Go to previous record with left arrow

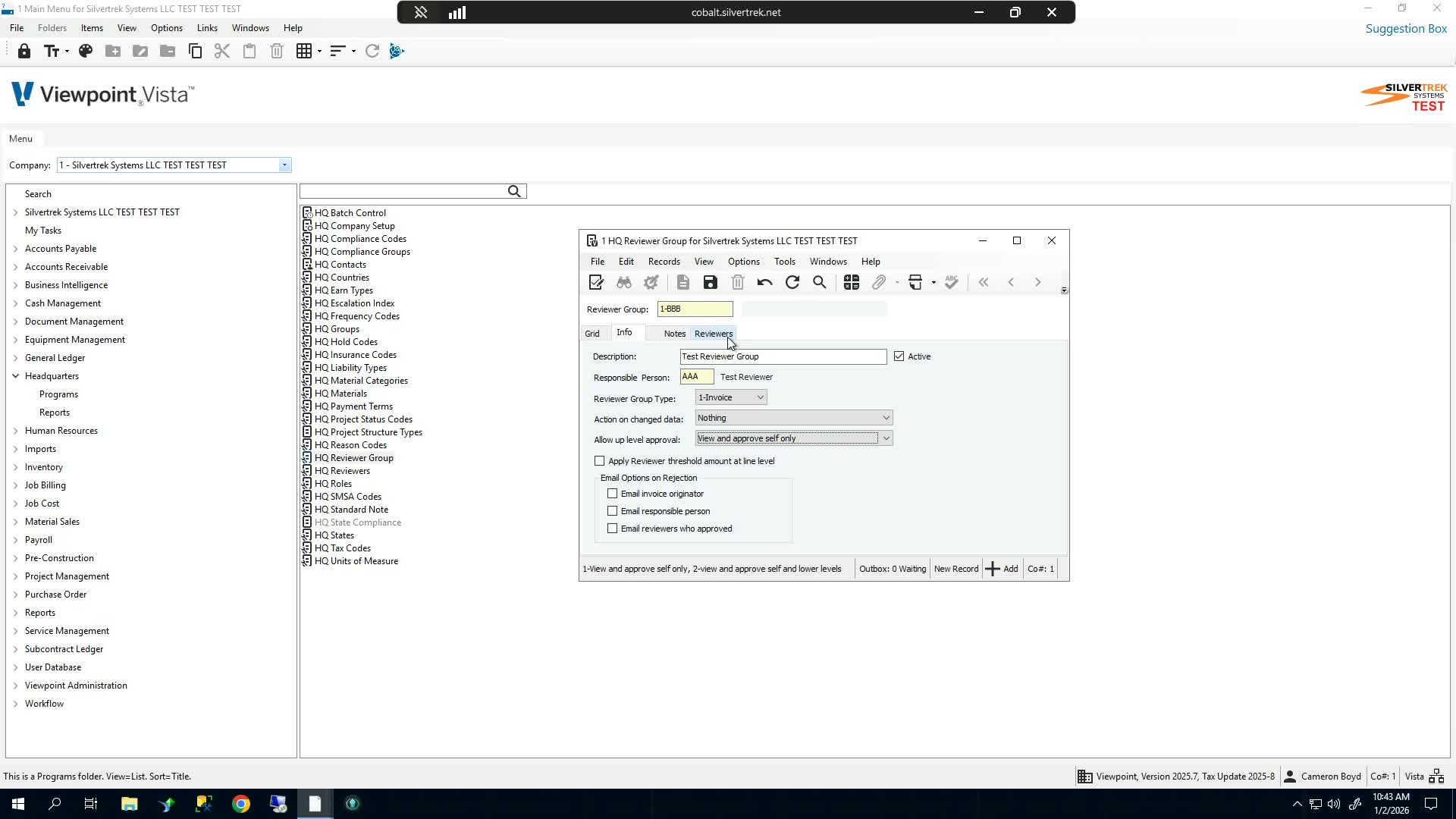[x=1011, y=283]
